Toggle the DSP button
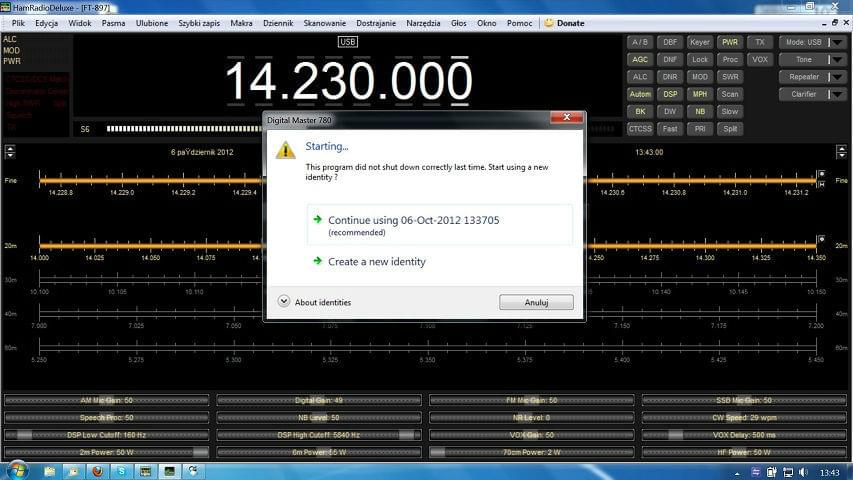 tap(670, 94)
